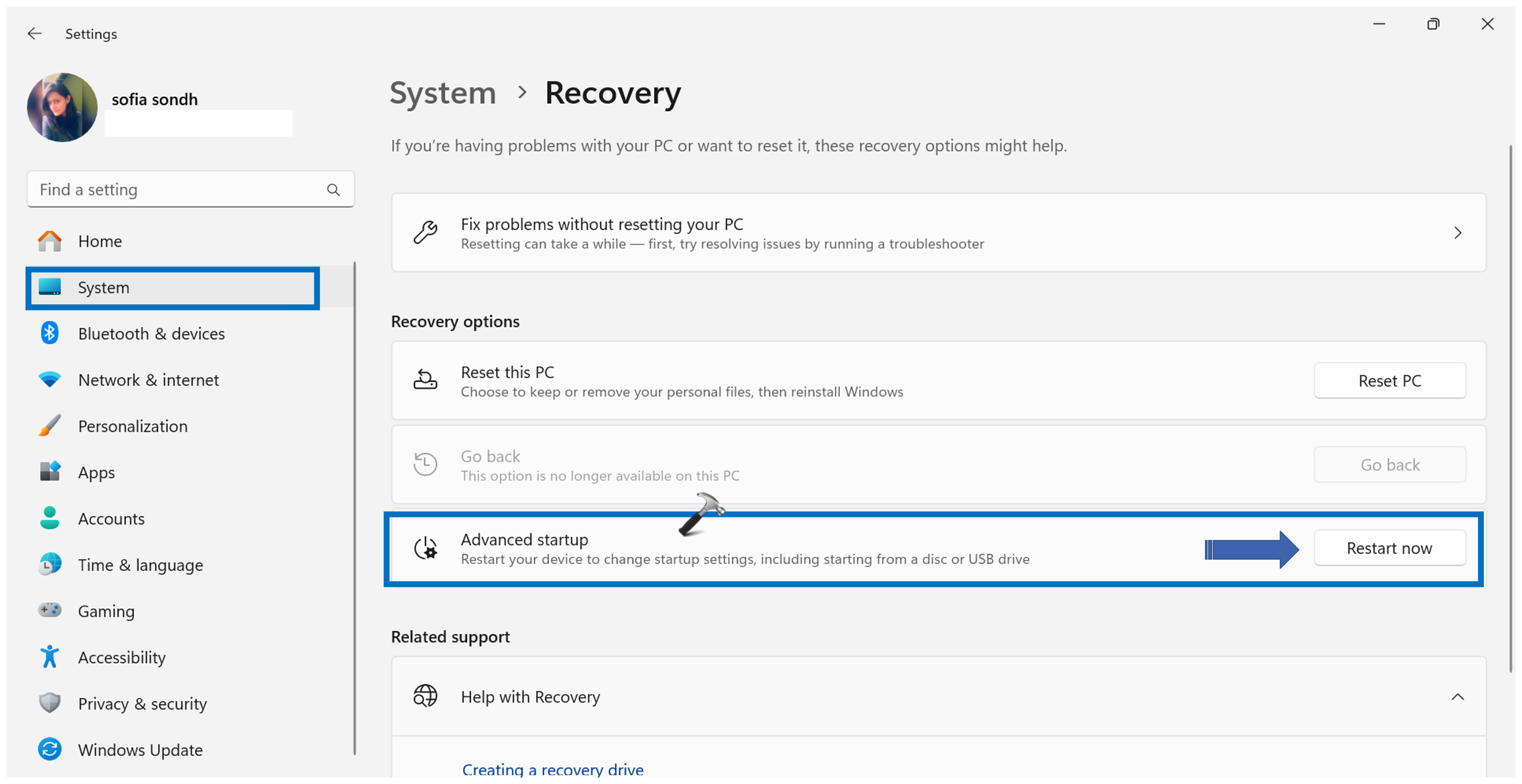Collapse the Help with Recovery section
This screenshot has width=1522, height=784.
[1457, 697]
